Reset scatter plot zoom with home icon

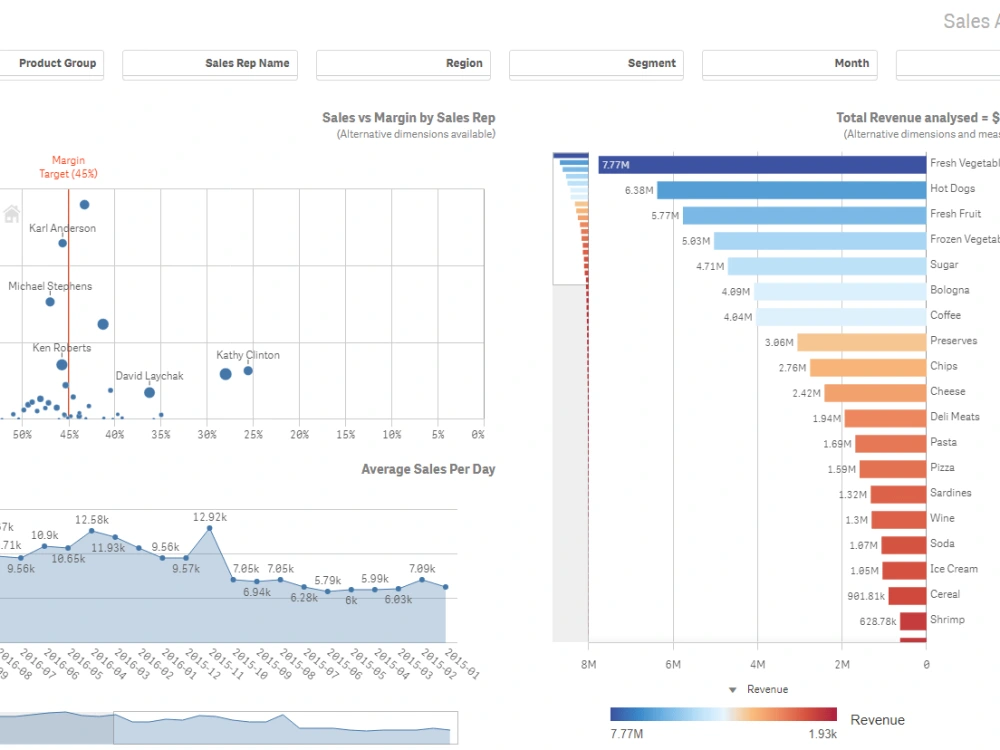coord(10,213)
